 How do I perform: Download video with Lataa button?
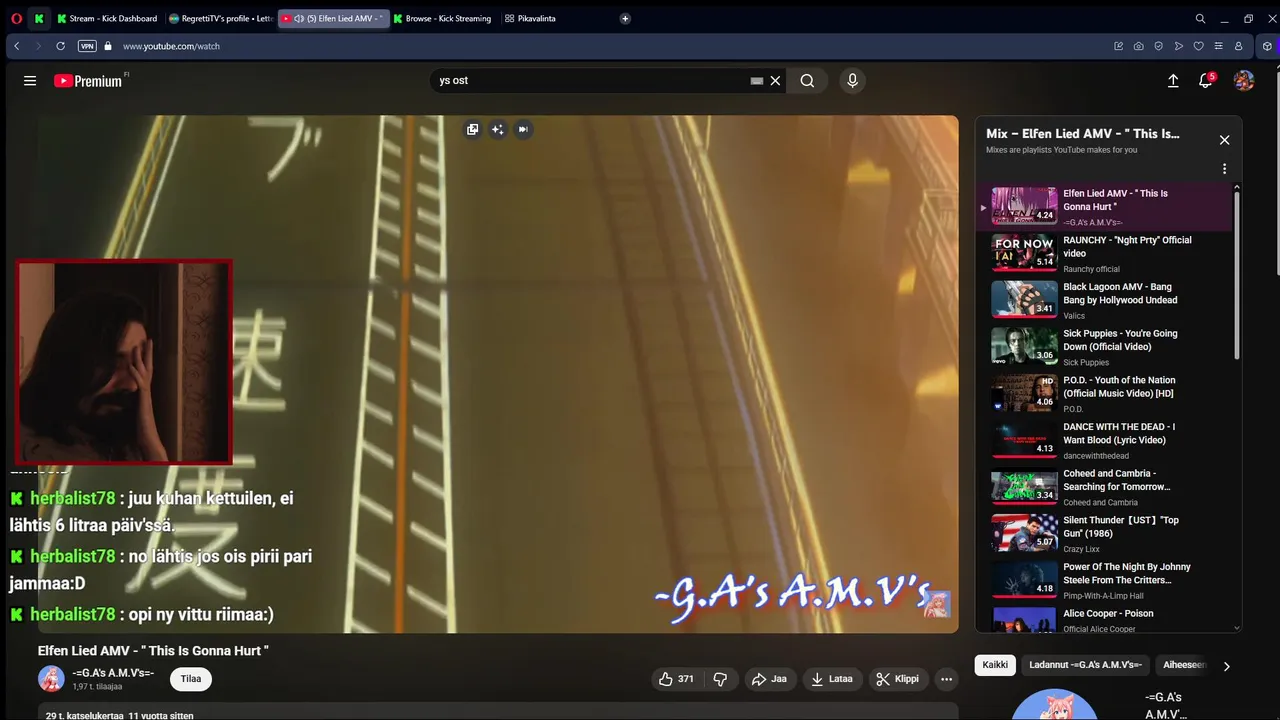pyautogui.click(x=832, y=679)
